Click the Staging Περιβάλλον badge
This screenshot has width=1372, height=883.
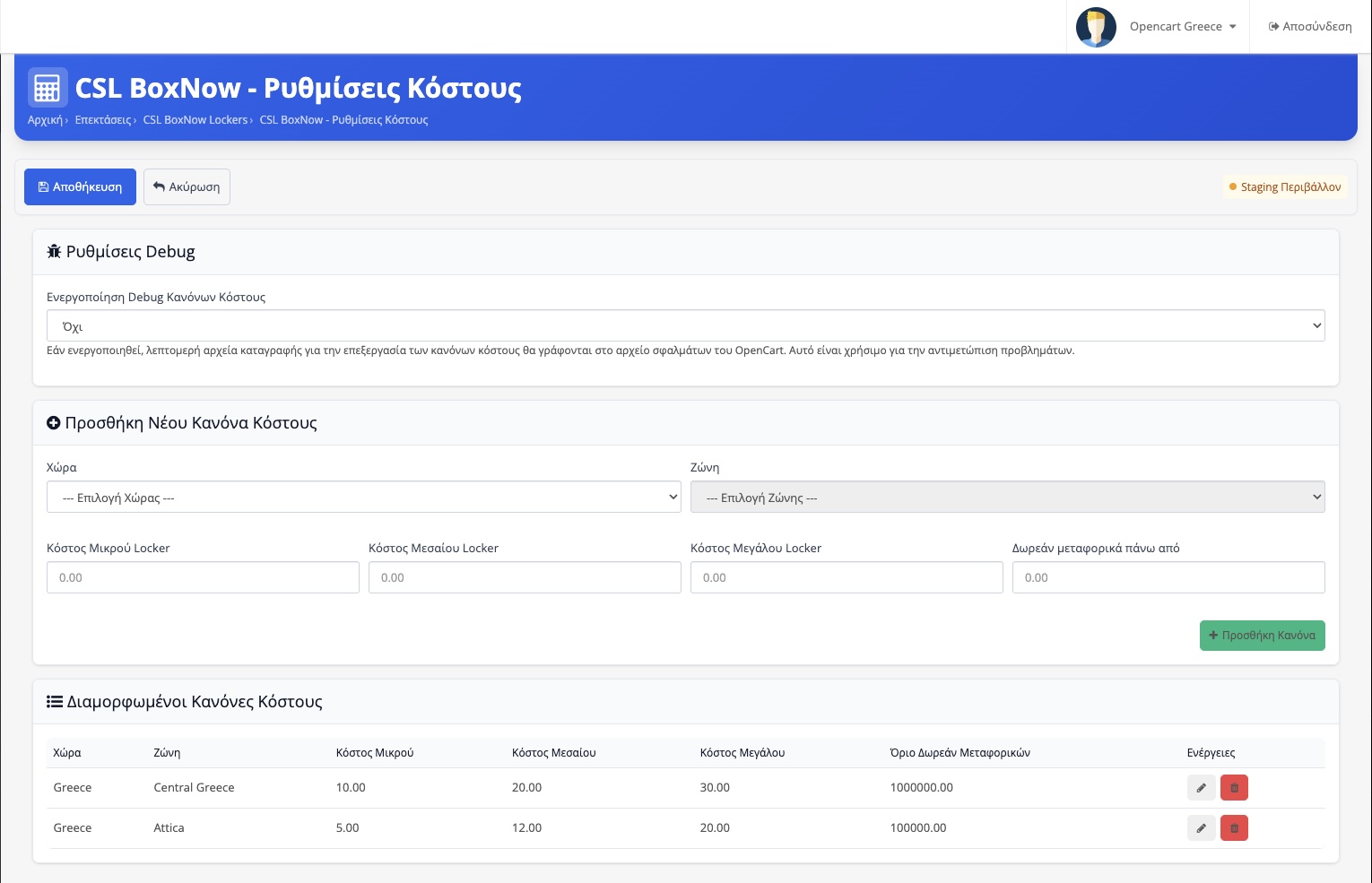click(1285, 187)
